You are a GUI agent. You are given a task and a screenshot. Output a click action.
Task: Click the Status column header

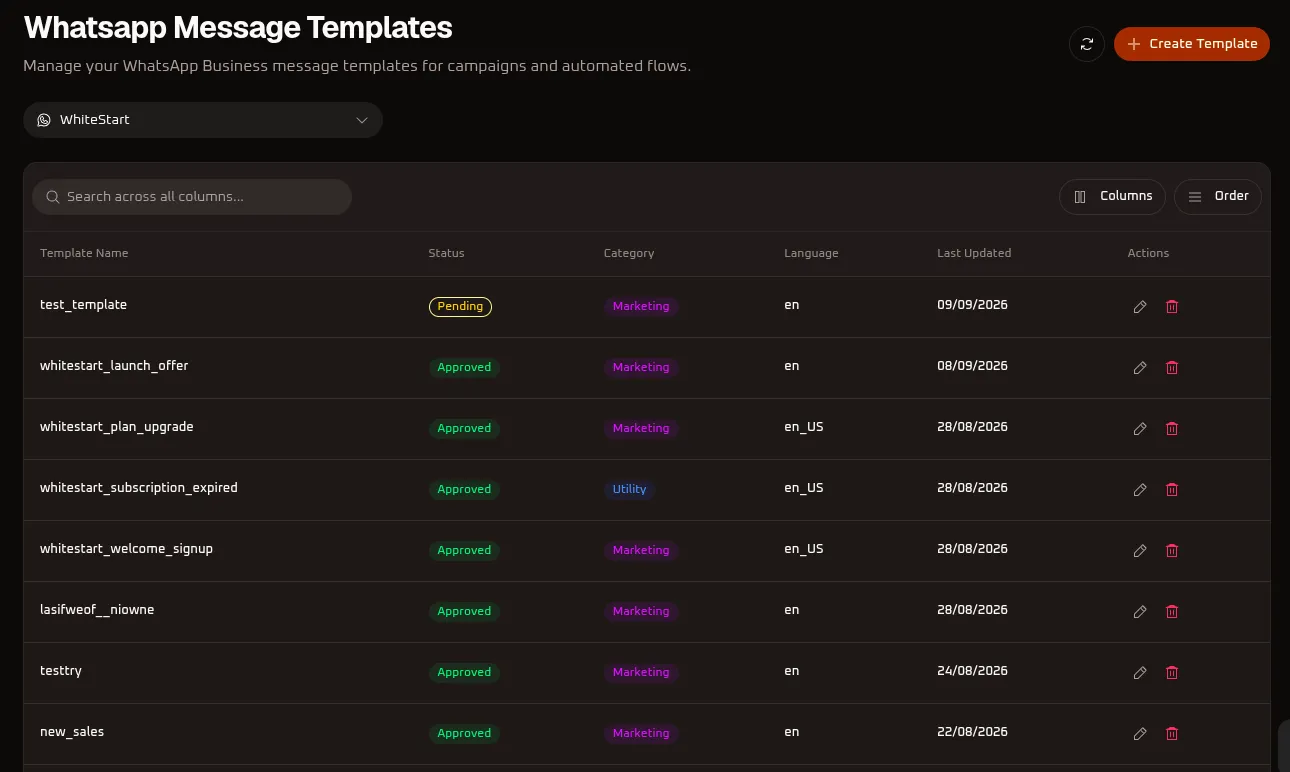coord(446,253)
